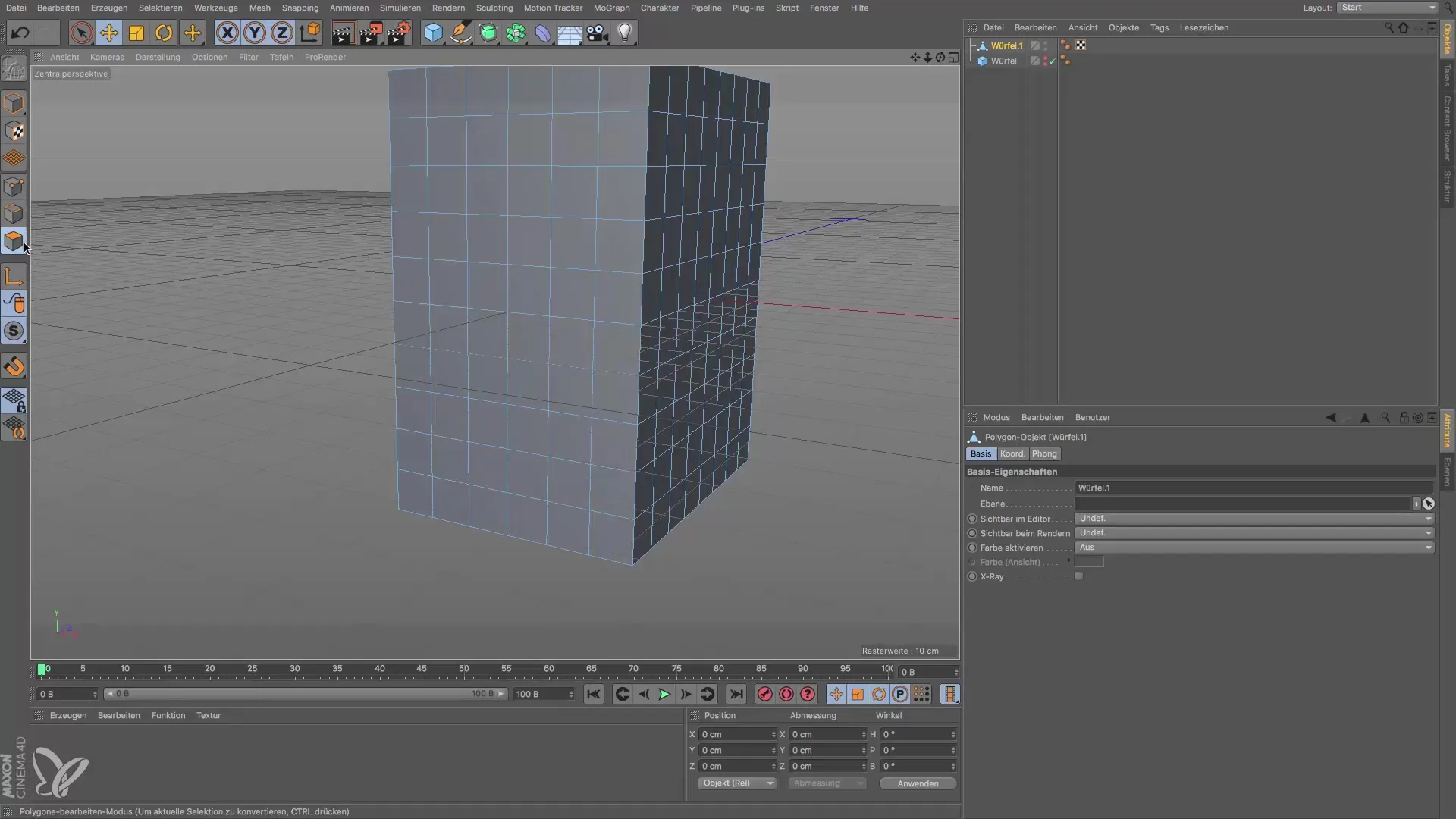This screenshot has height=819, width=1456.
Task: Open material manager Erzeugen menu
Action: [x=68, y=715]
